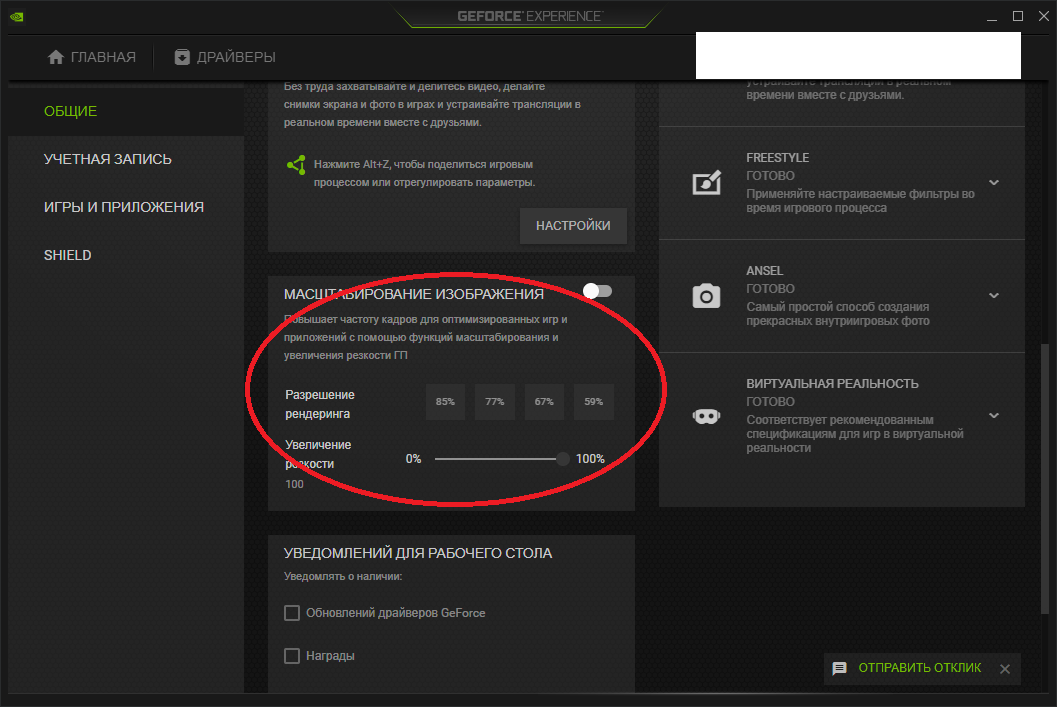Click the УВЕДОМЛЕНИЙ ДЛЯ РАБОЧЕГО СТОЛА heading
1057x707 pixels.
418,553
